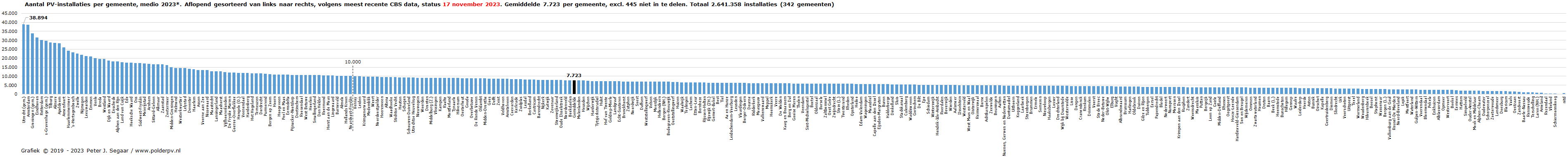Click the '38.894' value label above first bar
The width and height of the screenshot is (1568, 157).
click(38, 18)
